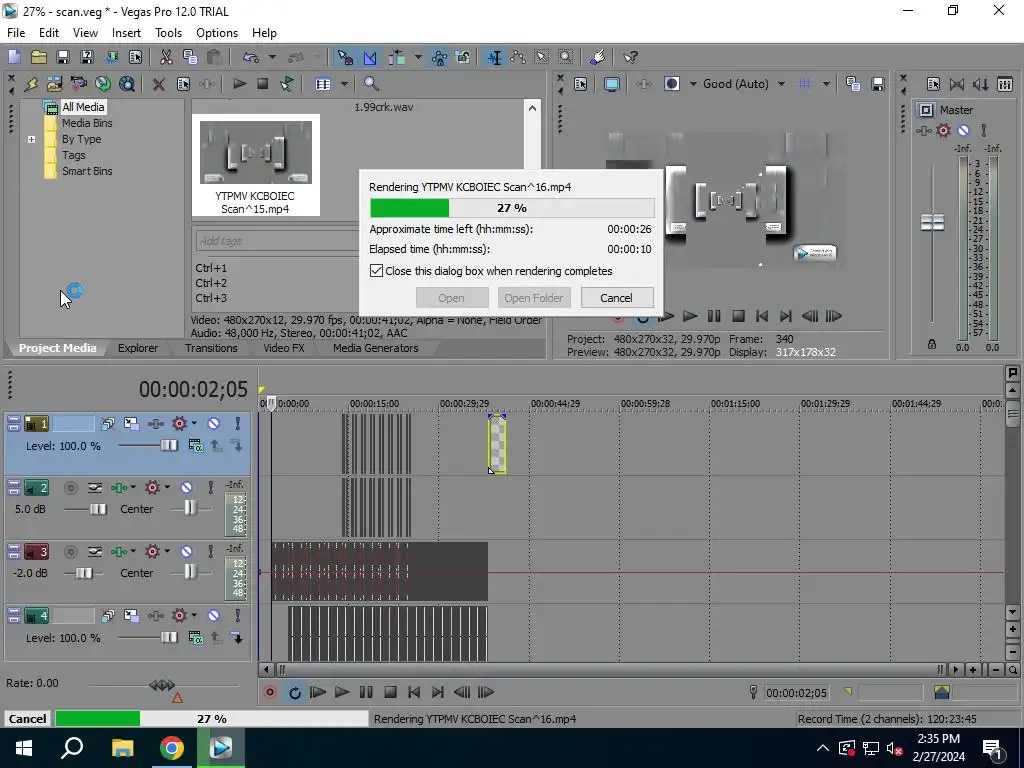Click the New project icon in toolbar
Screen dimensions: 1024x768
pyautogui.click(x=14, y=57)
